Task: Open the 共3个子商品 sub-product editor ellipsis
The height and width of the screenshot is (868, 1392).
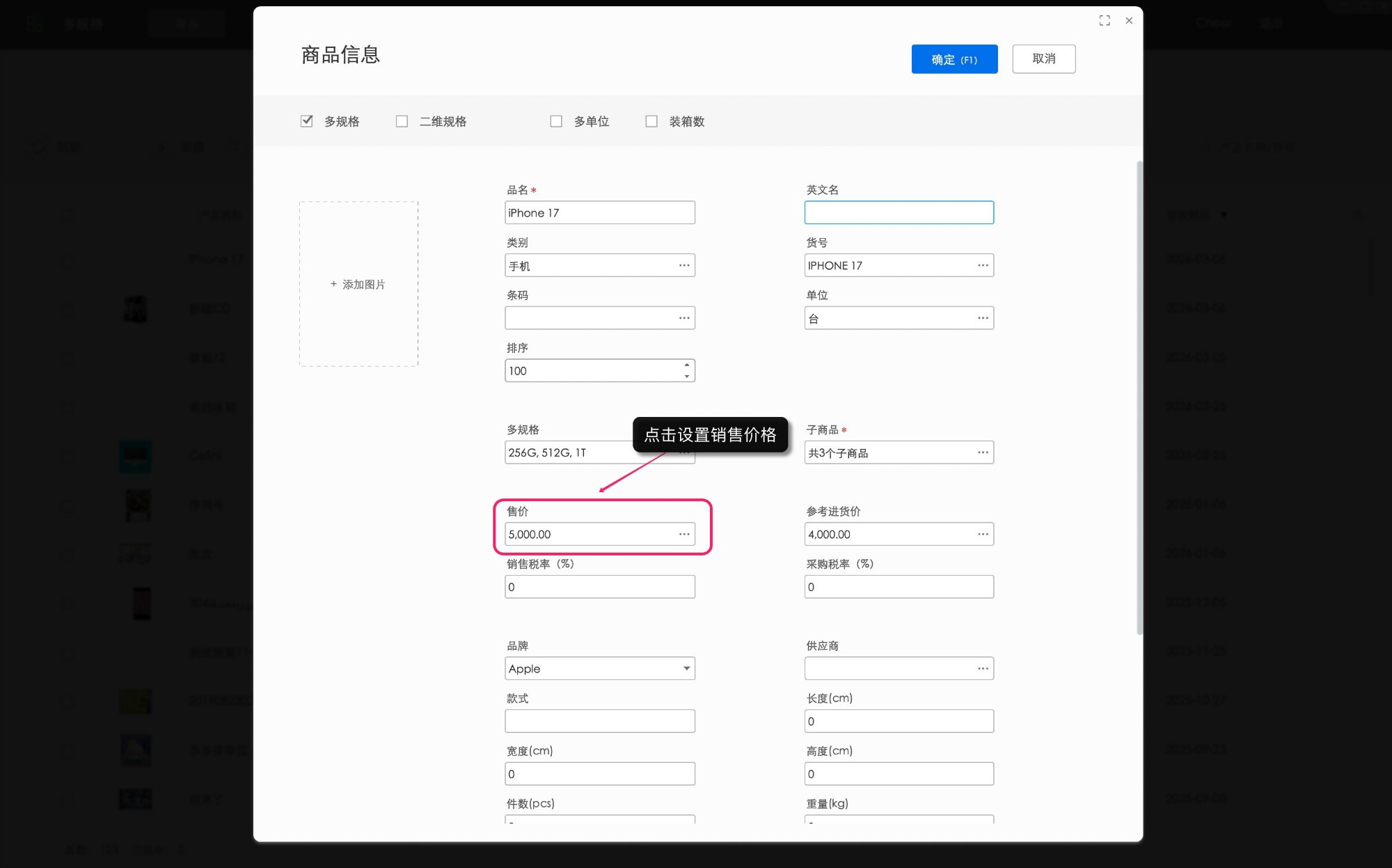Action: tap(983, 452)
